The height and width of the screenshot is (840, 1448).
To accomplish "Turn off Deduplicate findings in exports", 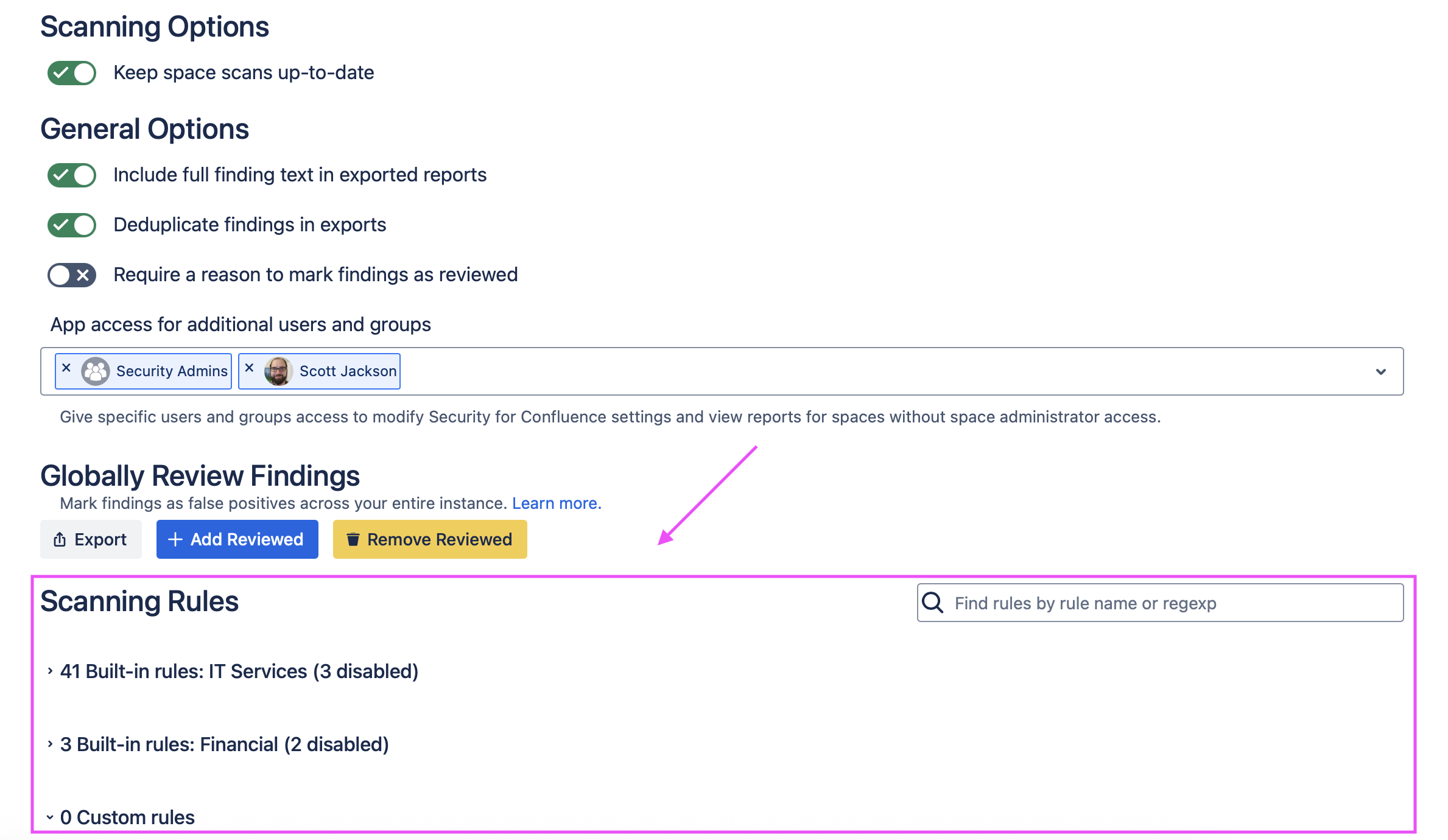I will tap(72, 225).
